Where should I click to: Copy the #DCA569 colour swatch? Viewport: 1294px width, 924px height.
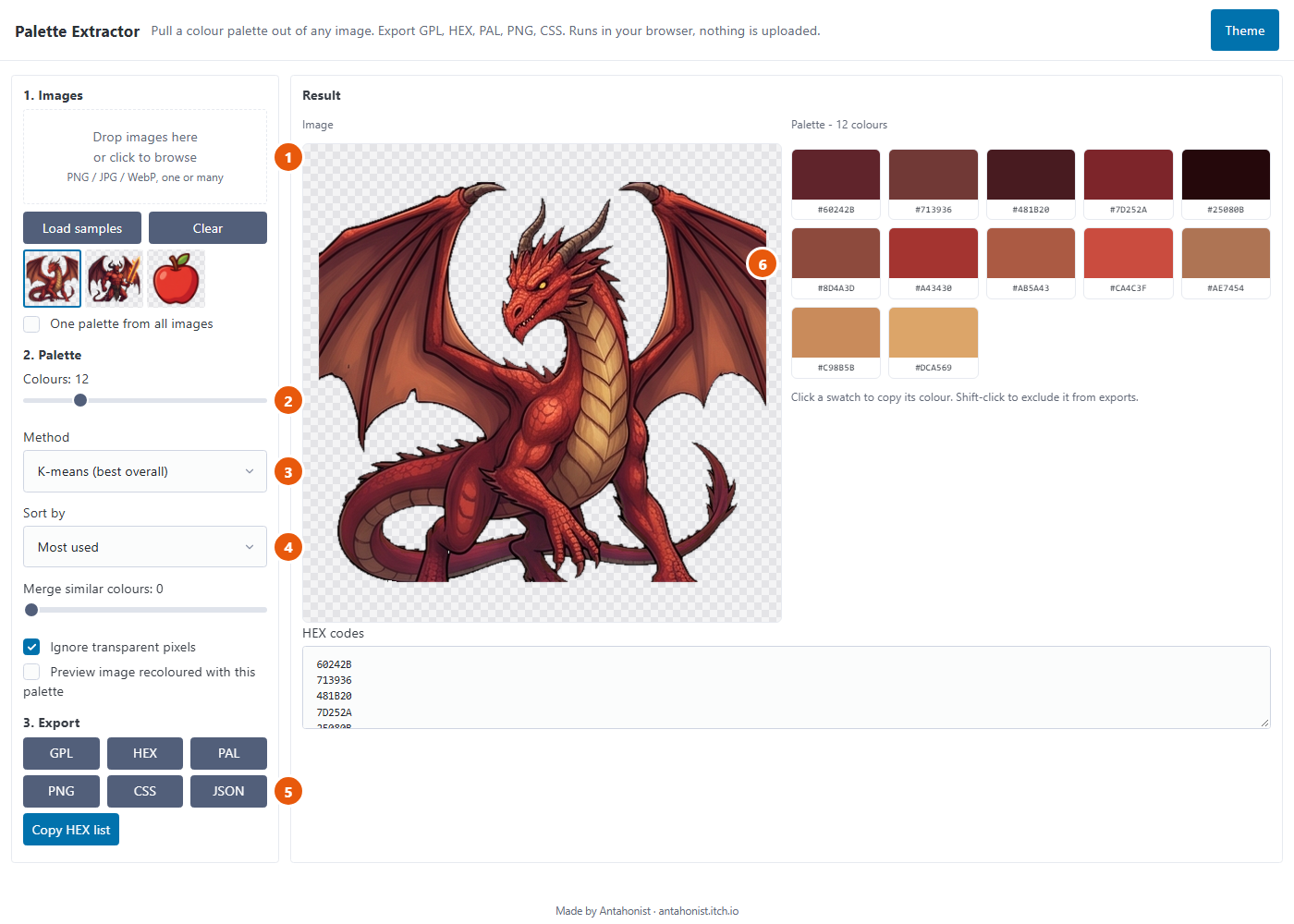934,343
